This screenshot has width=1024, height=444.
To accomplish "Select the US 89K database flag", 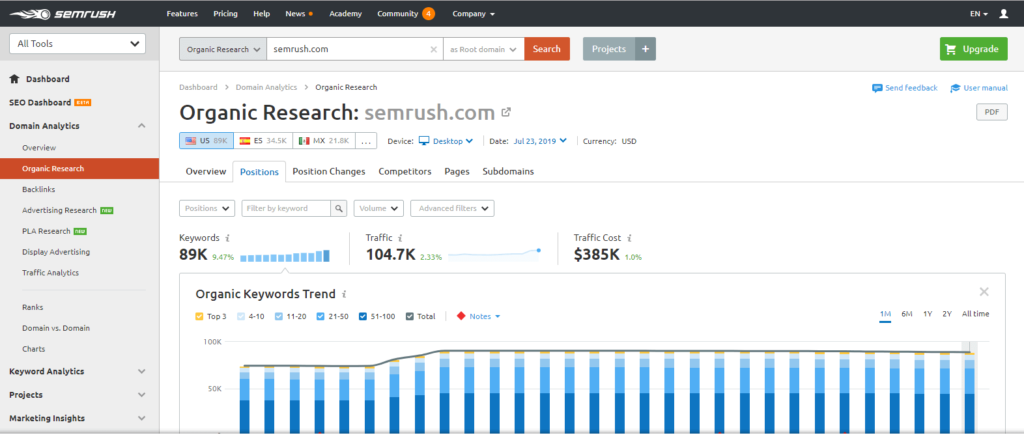I will click(206, 141).
